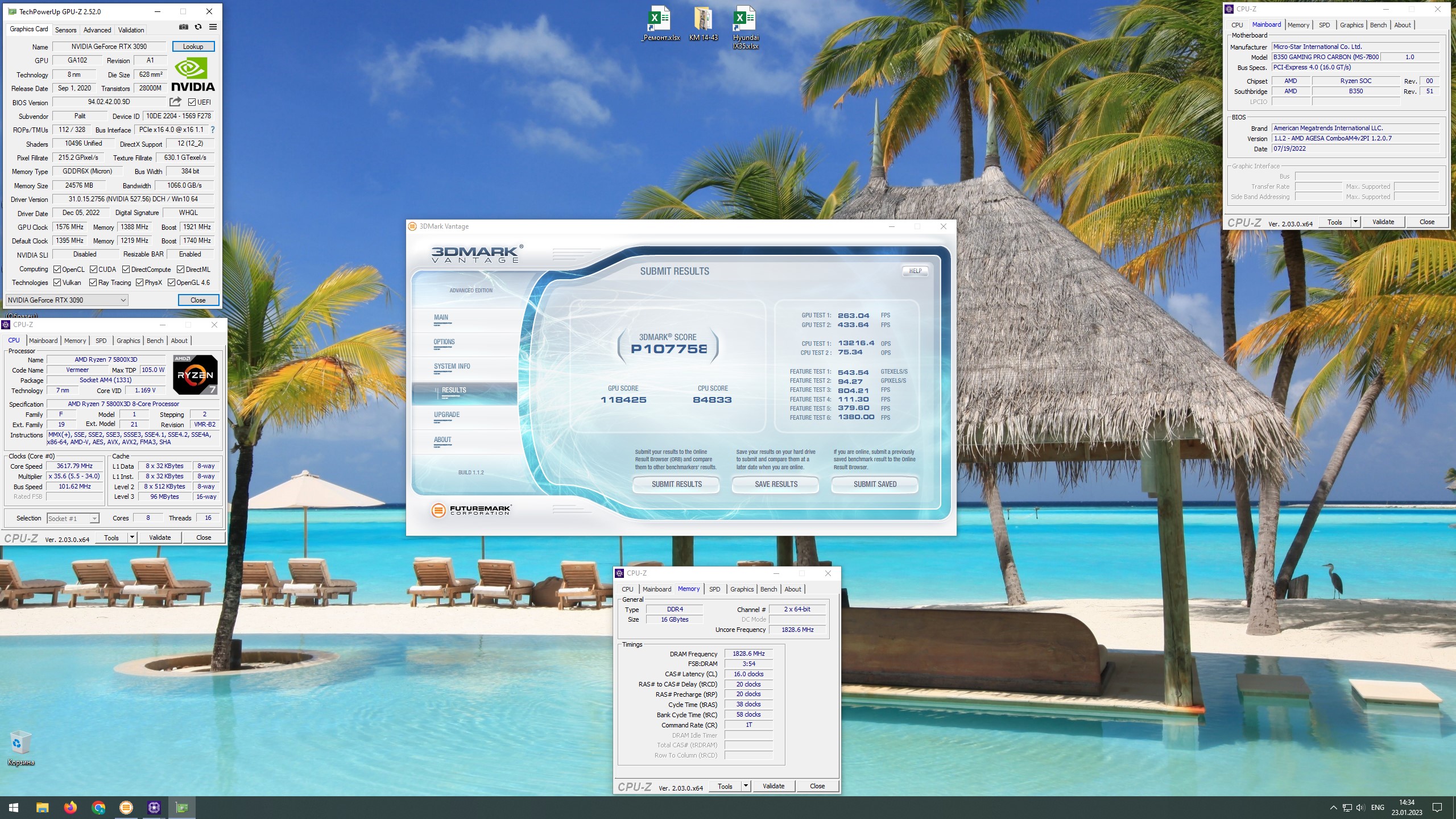Viewport: 1456px width, 819px height.
Task: Toggle the DirectCompute checkbox
Action: pyautogui.click(x=126, y=270)
